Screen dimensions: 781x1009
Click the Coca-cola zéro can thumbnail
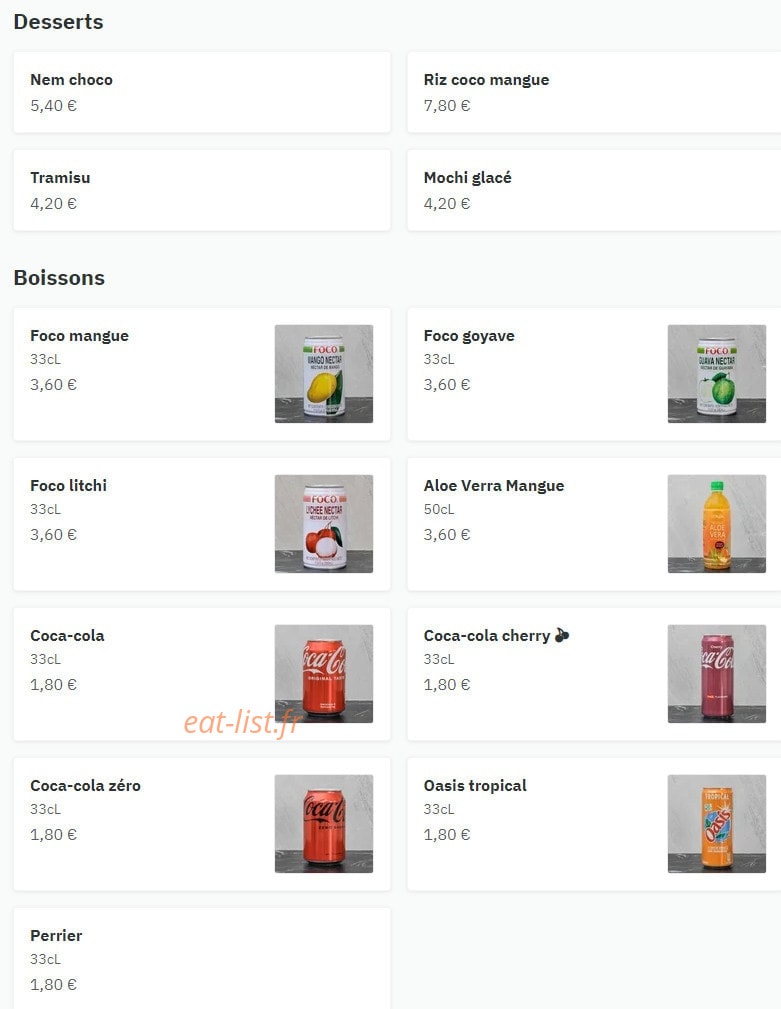point(324,824)
